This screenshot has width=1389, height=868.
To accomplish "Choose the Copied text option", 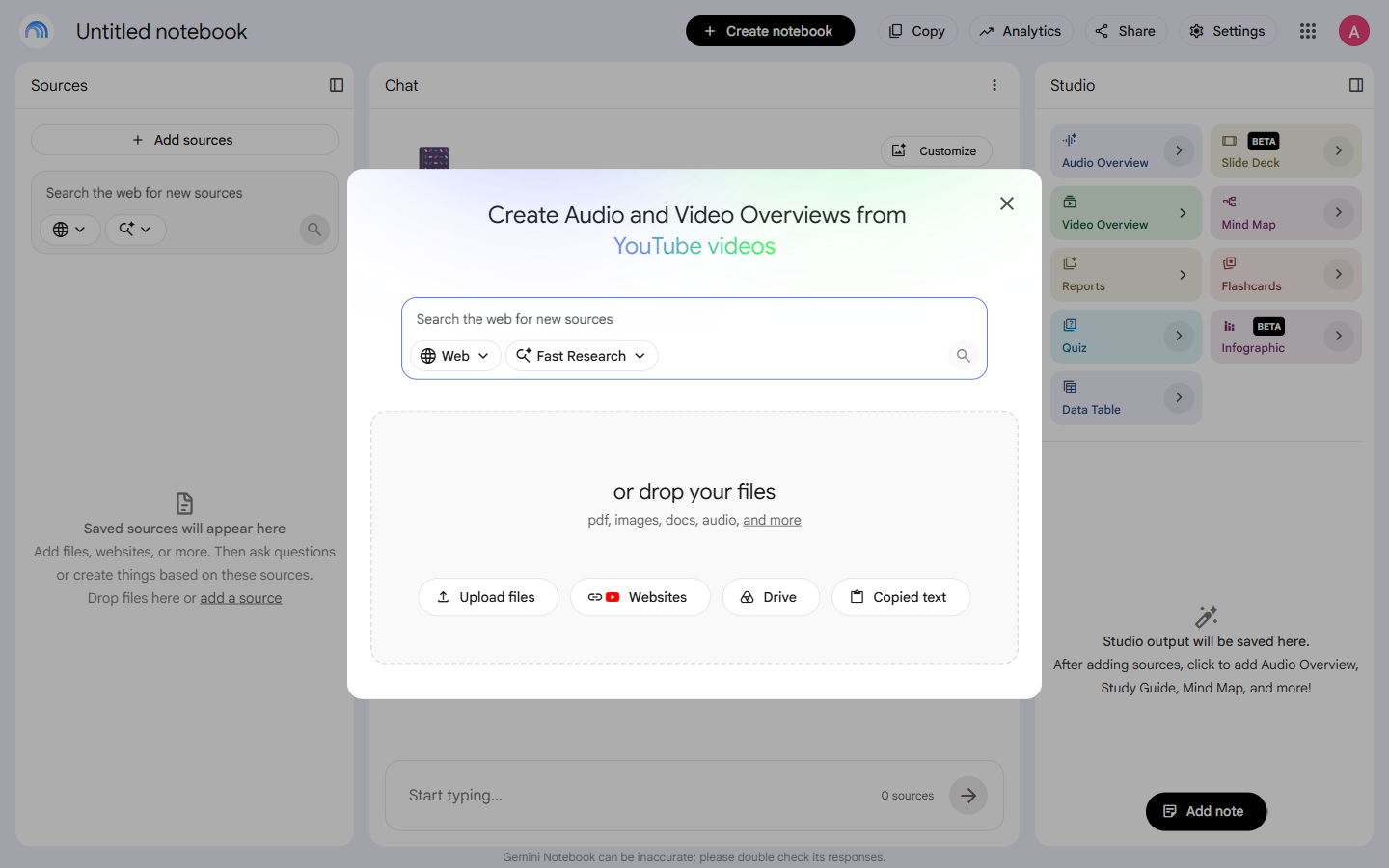I will (x=901, y=597).
